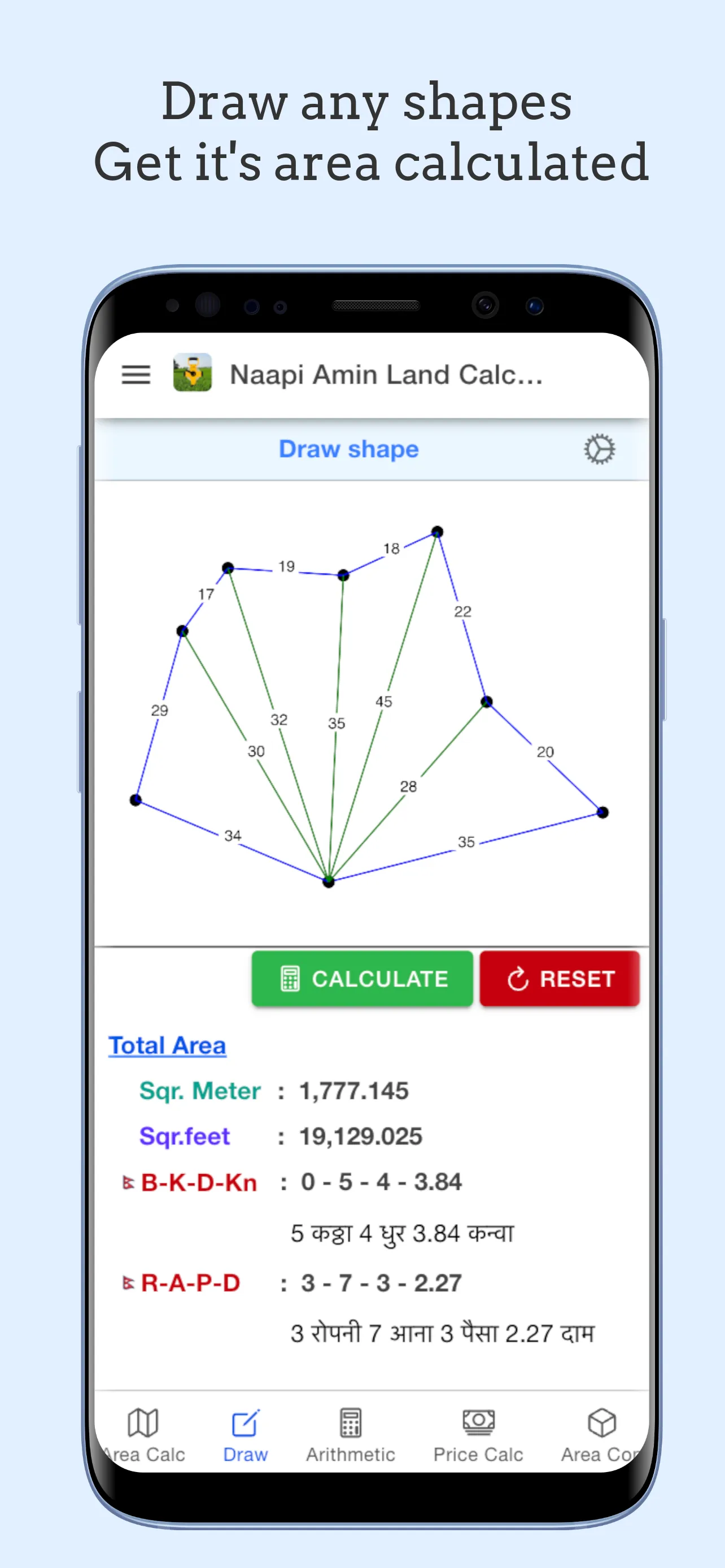Open the hamburger navigation menu
This screenshot has width=725, height=1568.
tap(136, 374)
